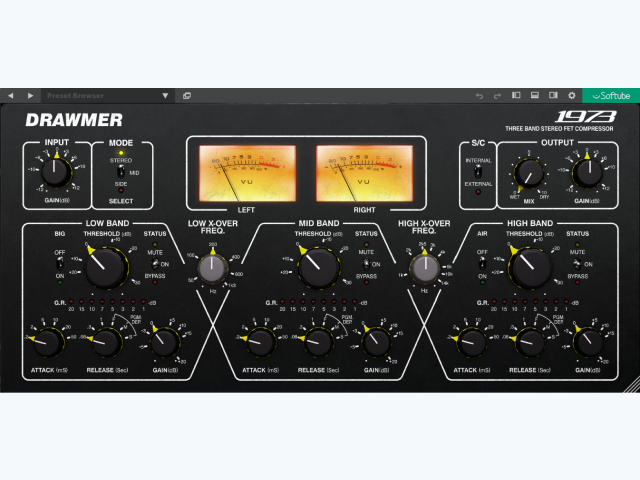Flip the Mode stereo/mid-side switch

click(x=121, y=172)
